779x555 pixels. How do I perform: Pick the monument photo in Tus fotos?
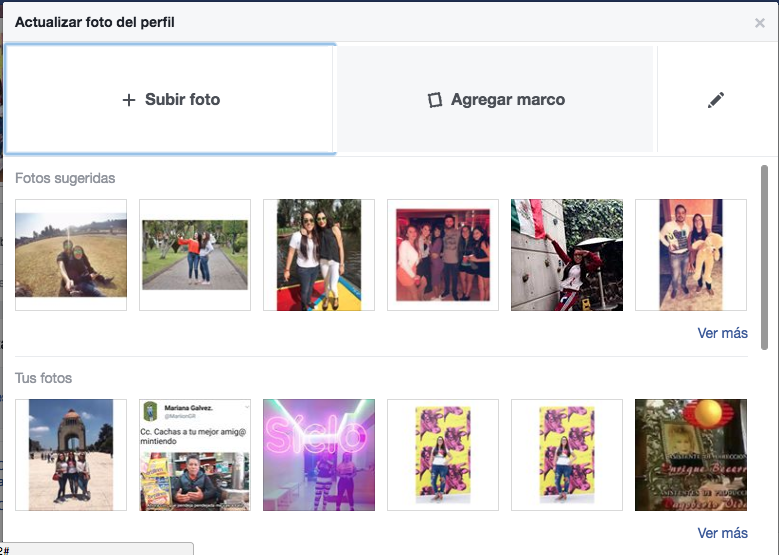tap(71, 455)
